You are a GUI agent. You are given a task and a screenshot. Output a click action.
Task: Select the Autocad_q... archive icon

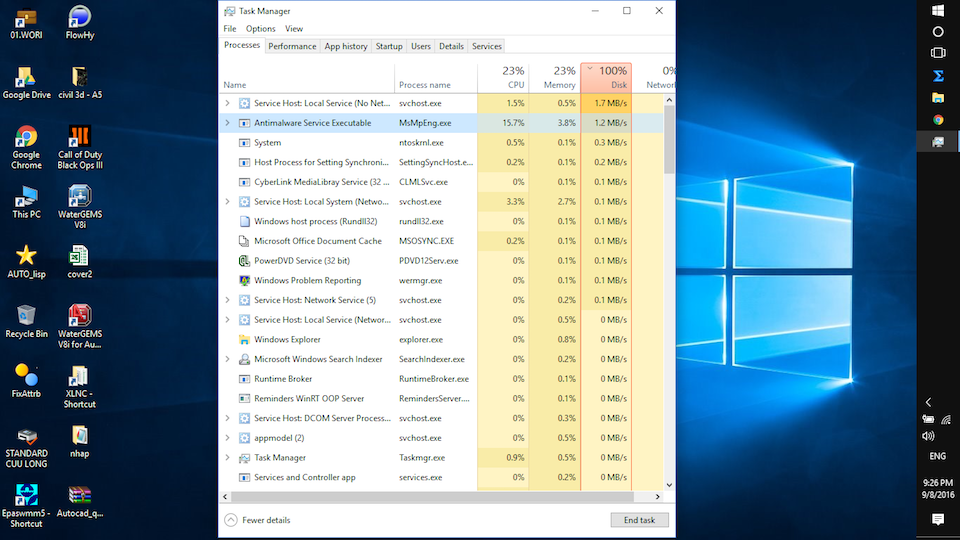click(x=80, y=501)
